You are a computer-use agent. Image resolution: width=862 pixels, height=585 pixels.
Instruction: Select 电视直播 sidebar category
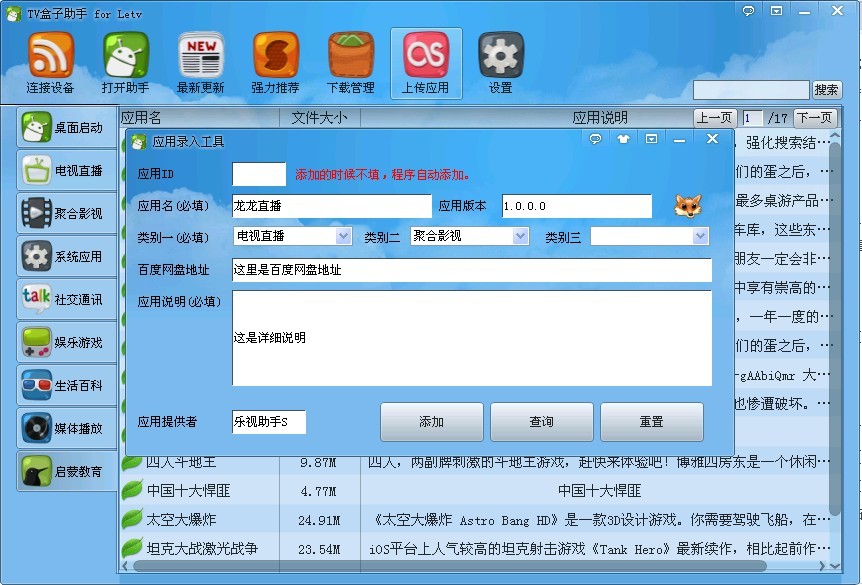pyautogui.click(x=67, y=170)
